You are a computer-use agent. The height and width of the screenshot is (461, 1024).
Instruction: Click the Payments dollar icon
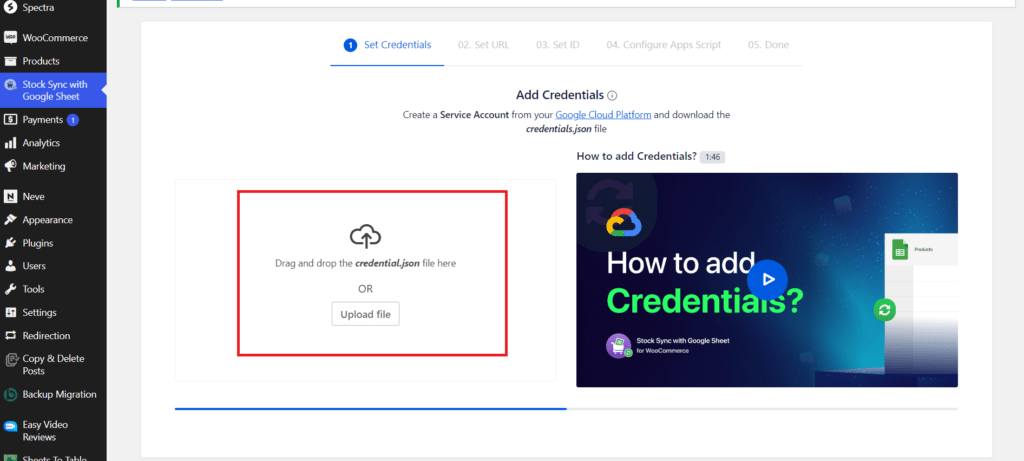tap(10, 120)
